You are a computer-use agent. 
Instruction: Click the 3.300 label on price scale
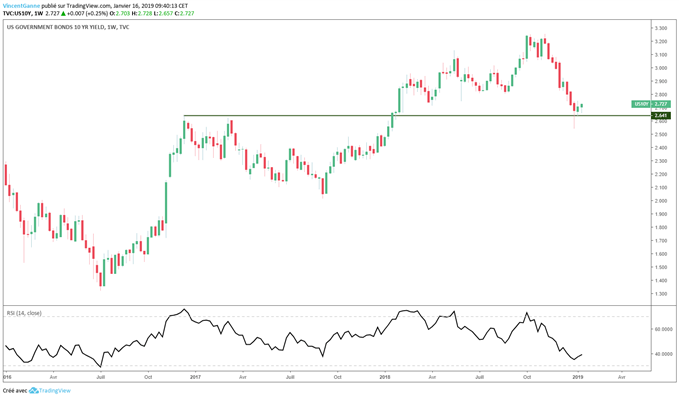coord(660,28)
